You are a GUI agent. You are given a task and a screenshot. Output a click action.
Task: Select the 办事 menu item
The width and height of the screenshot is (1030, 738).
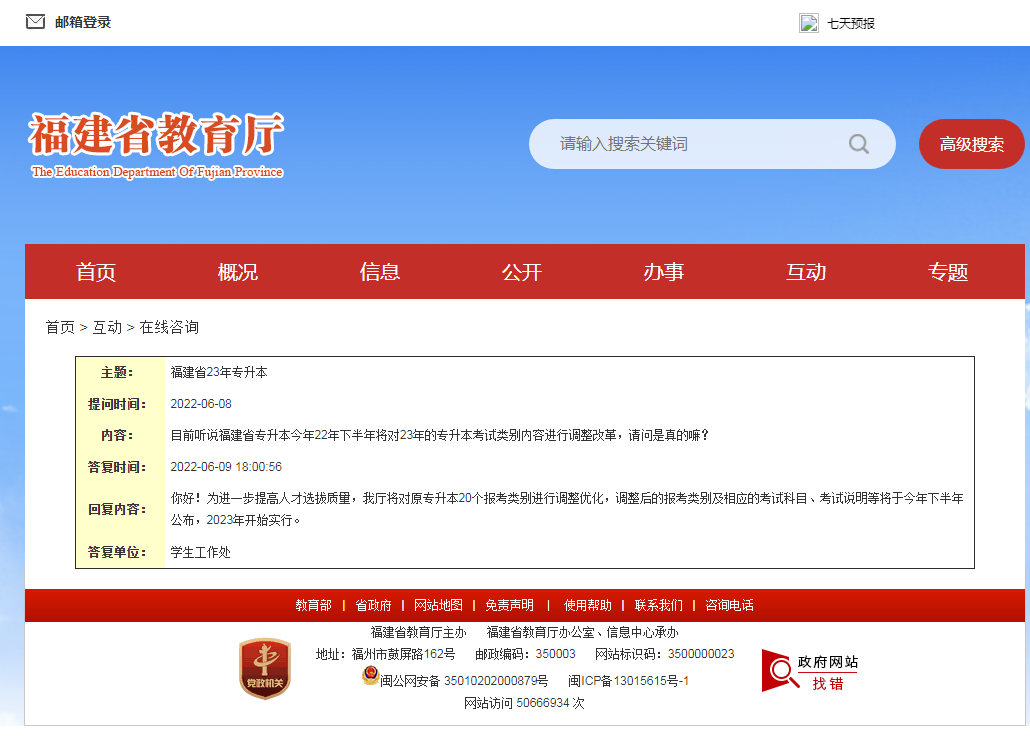point(663,271)
